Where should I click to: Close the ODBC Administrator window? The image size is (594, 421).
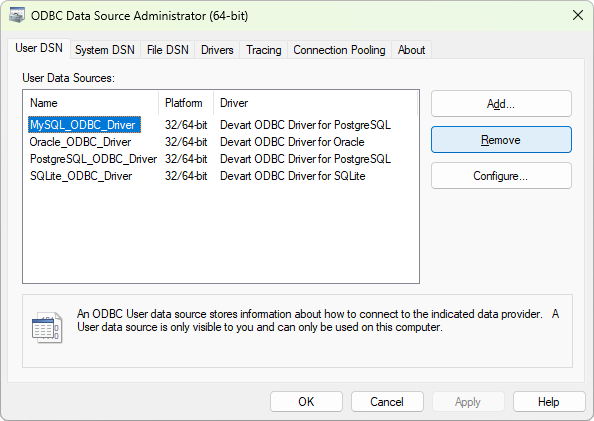(578, 16)
